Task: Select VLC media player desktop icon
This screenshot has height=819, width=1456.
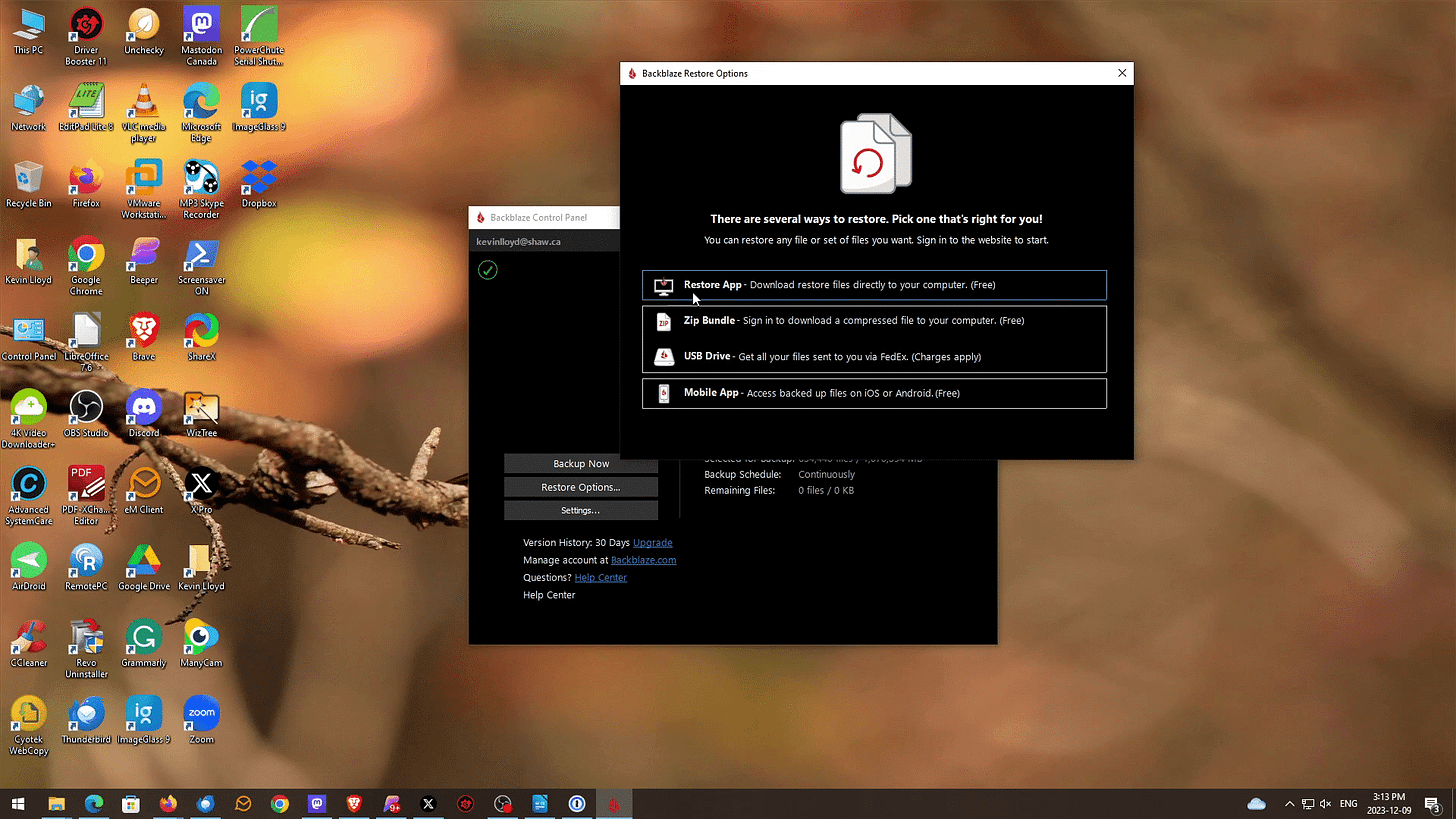Action: click(144, 113)
